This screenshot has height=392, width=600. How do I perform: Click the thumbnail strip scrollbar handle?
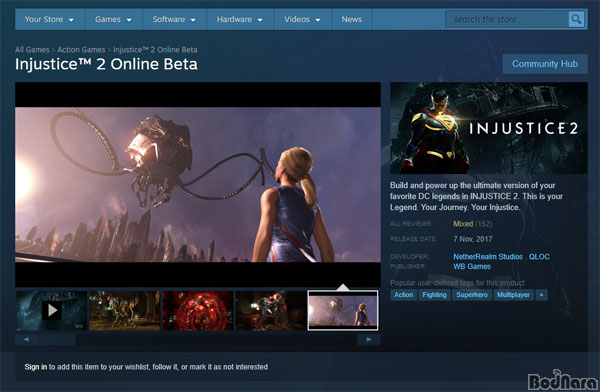[x=57, y=340]
